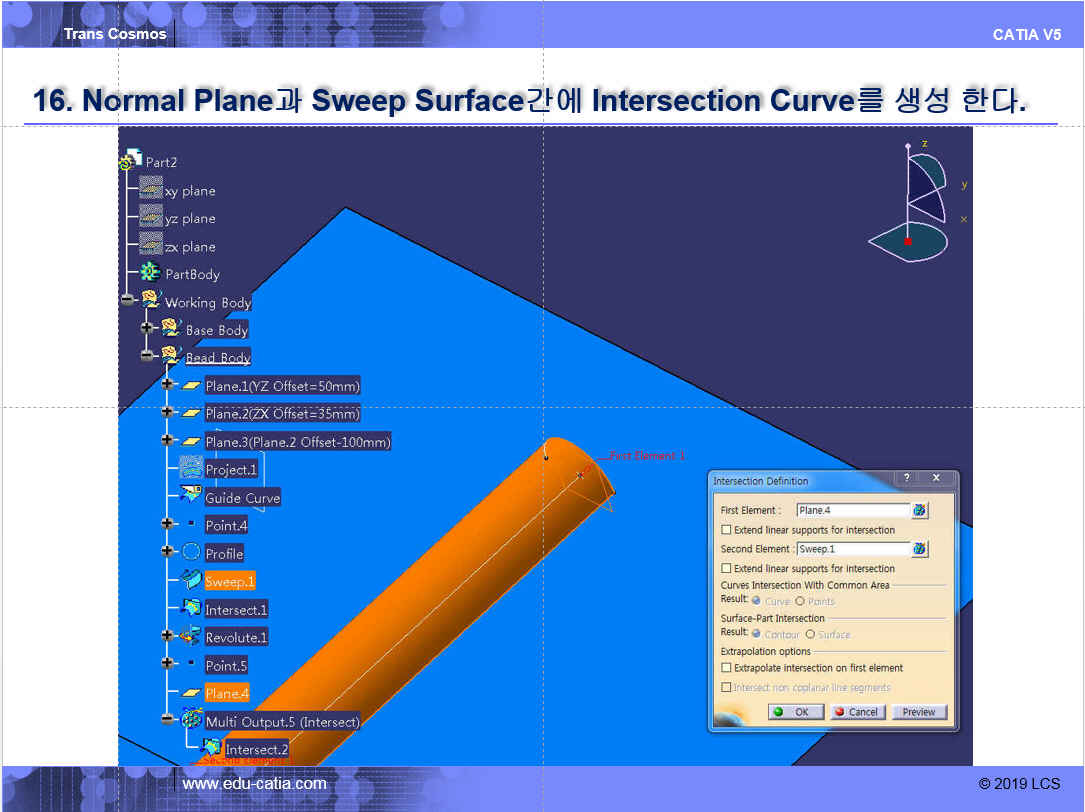This screenshot has width=1085, height=812.
Task: Click the Preview button
Action: click(918, 712)
